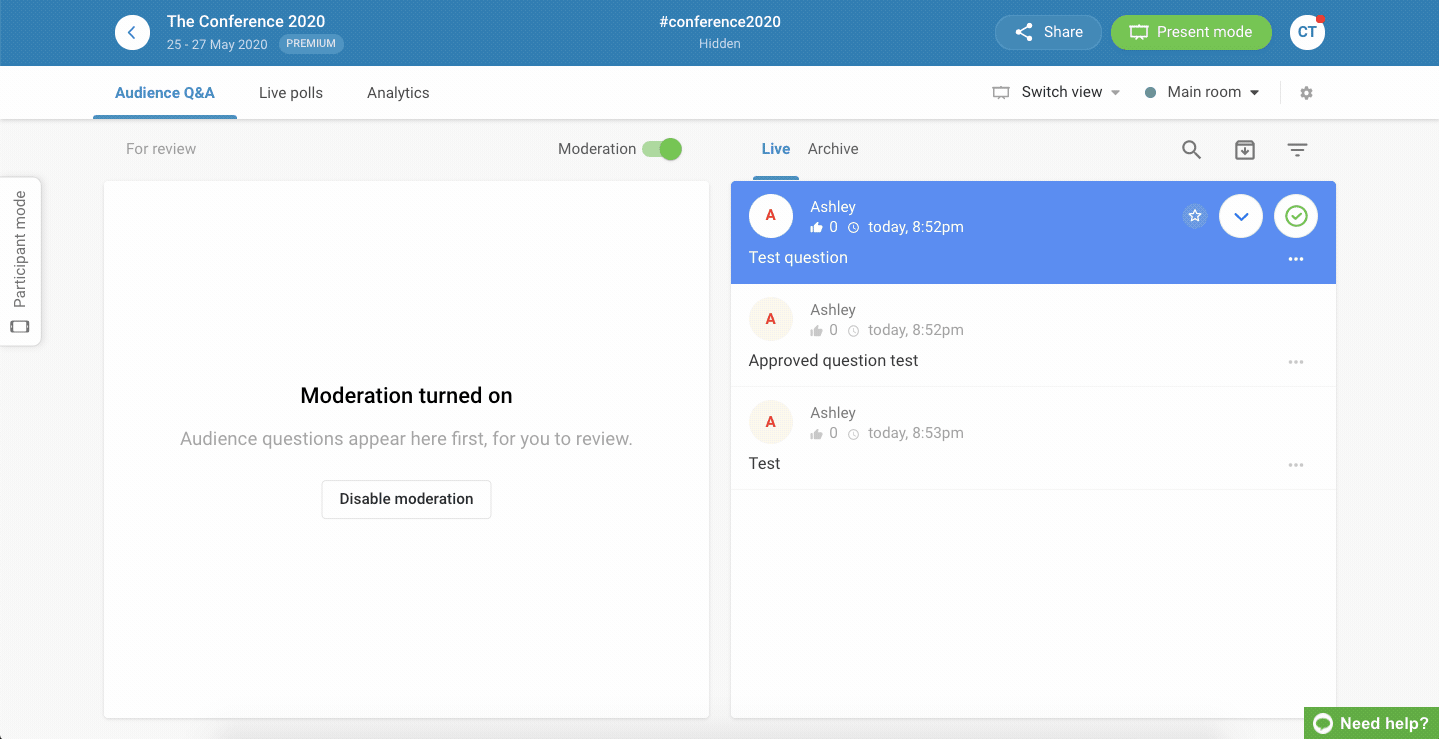Go back using the header arrow button
Screen dimensions: 1439x739
coord(132,32)
